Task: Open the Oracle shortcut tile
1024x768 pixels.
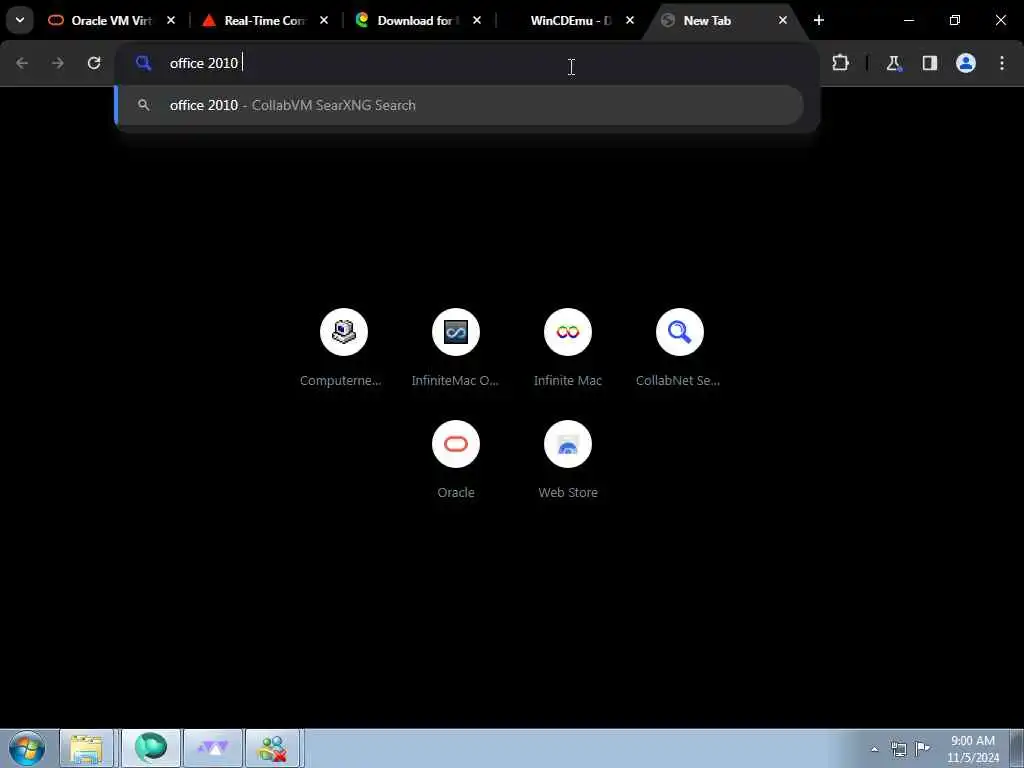Action: pos(456,460)
